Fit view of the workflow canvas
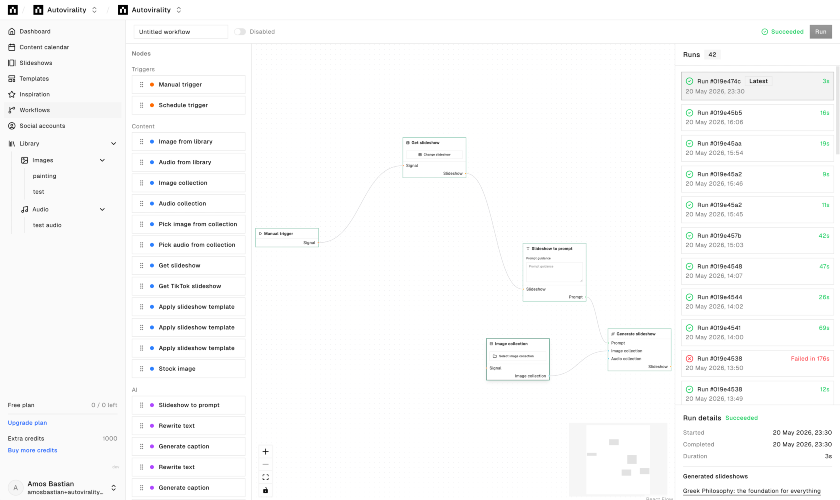Image resolution: width=840 pixels, height=500 pixels. coord(265,477)
